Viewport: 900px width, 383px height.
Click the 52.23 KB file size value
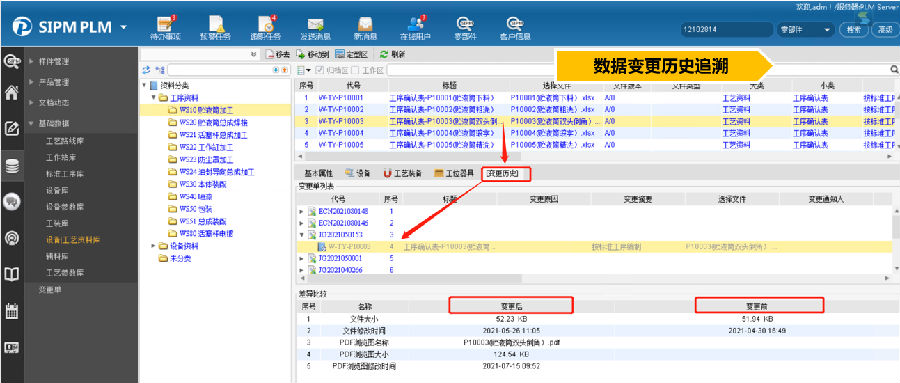[510, 318]
